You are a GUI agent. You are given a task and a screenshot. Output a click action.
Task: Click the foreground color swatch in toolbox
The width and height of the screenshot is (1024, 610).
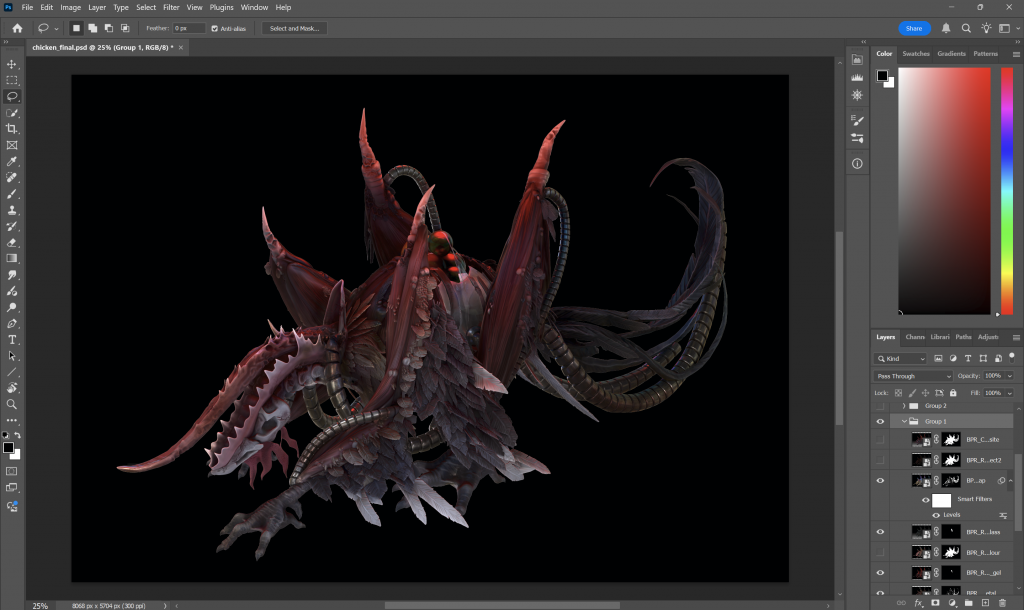(8, 448)
